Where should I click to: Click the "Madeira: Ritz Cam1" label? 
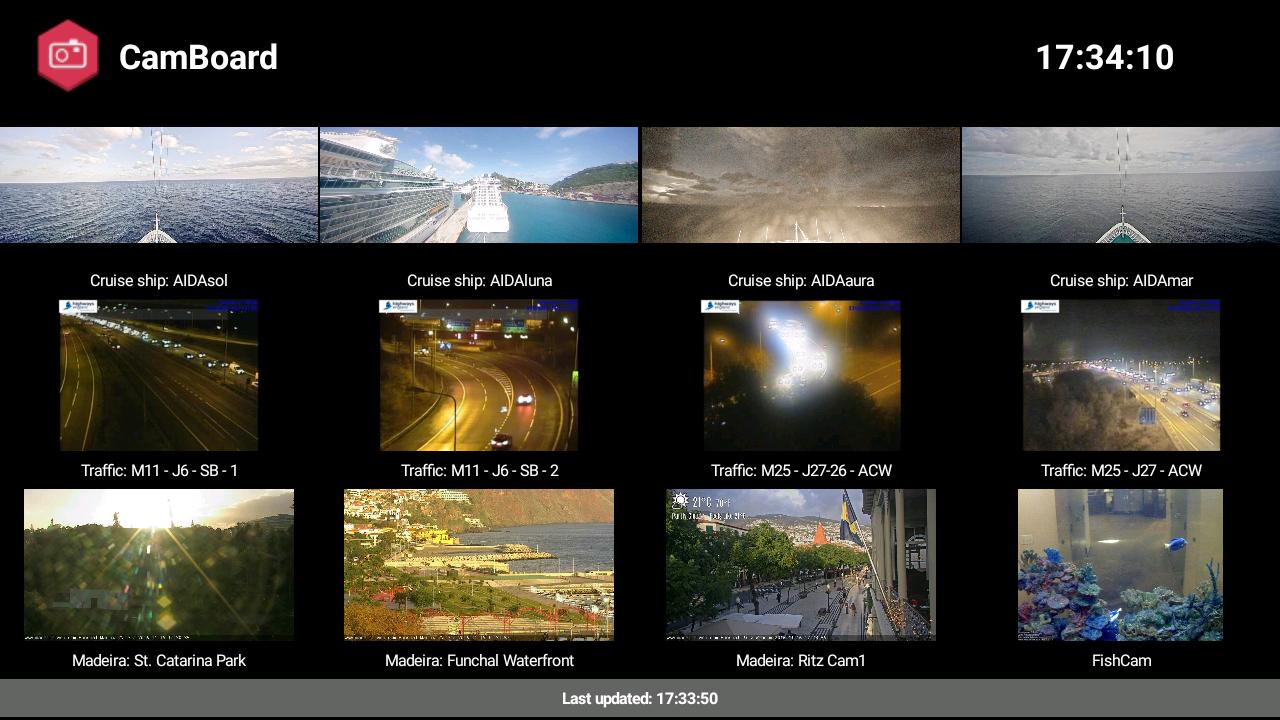click(x=801, y=661)
